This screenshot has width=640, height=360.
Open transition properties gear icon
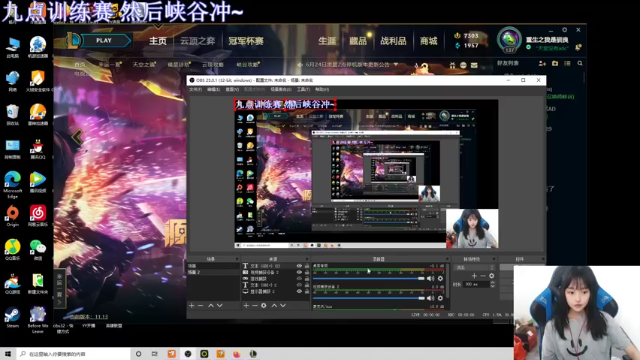pos(492,276)
